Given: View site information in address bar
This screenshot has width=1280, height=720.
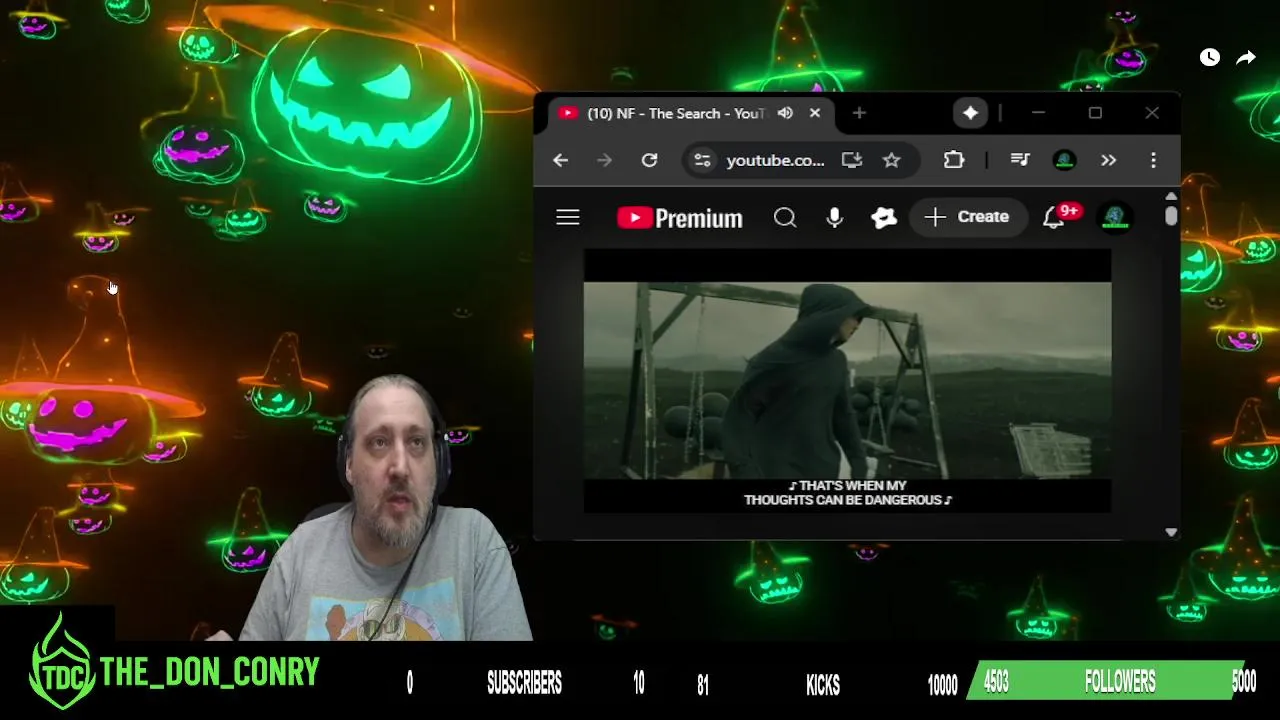Looking at the screenshot, I should click(x=703, y=160).
